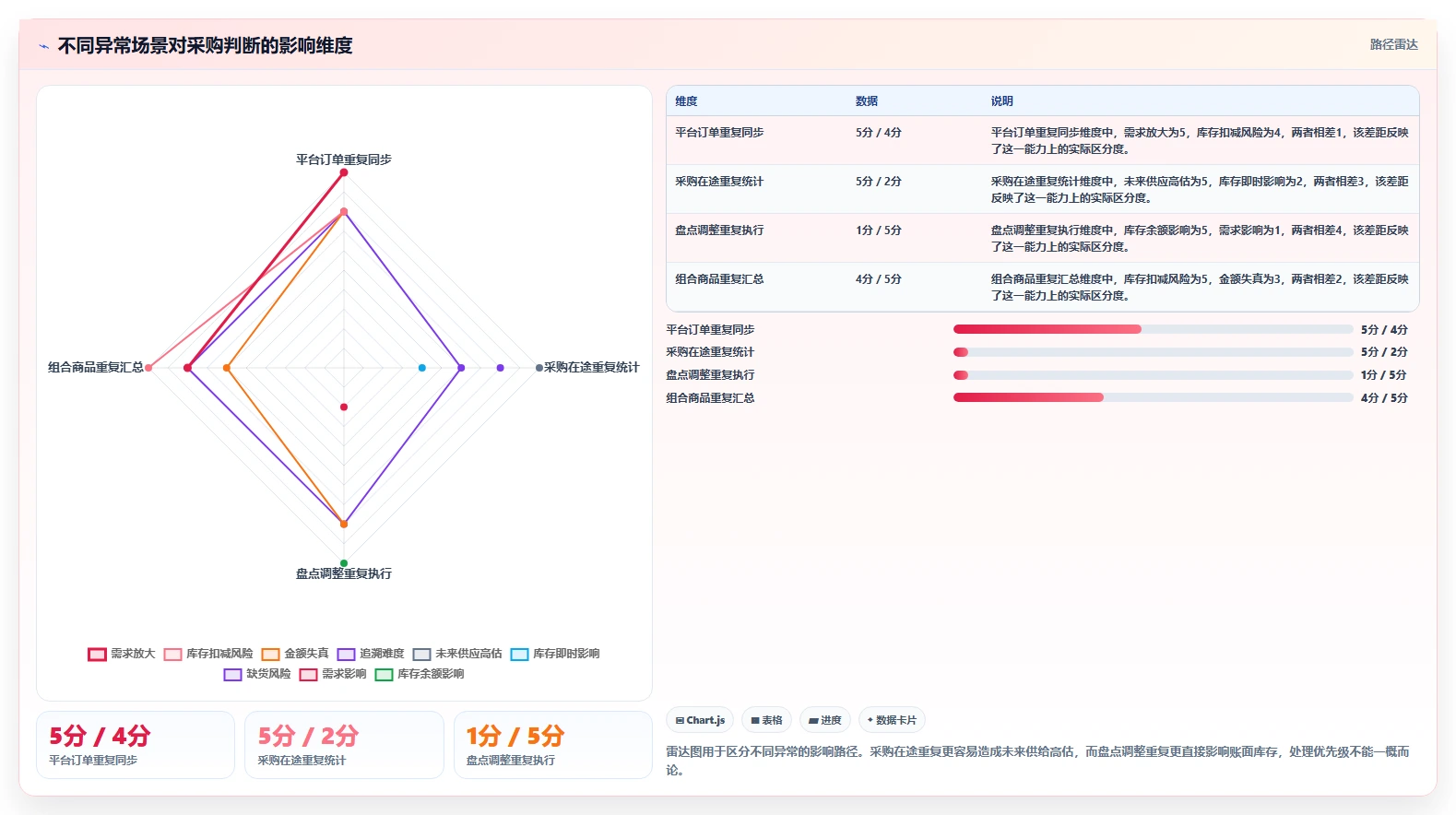The width and height of the screenshot is (1456, 815).
Task: Select the red radar point at top vertex
Action: [x=344, y=172]
